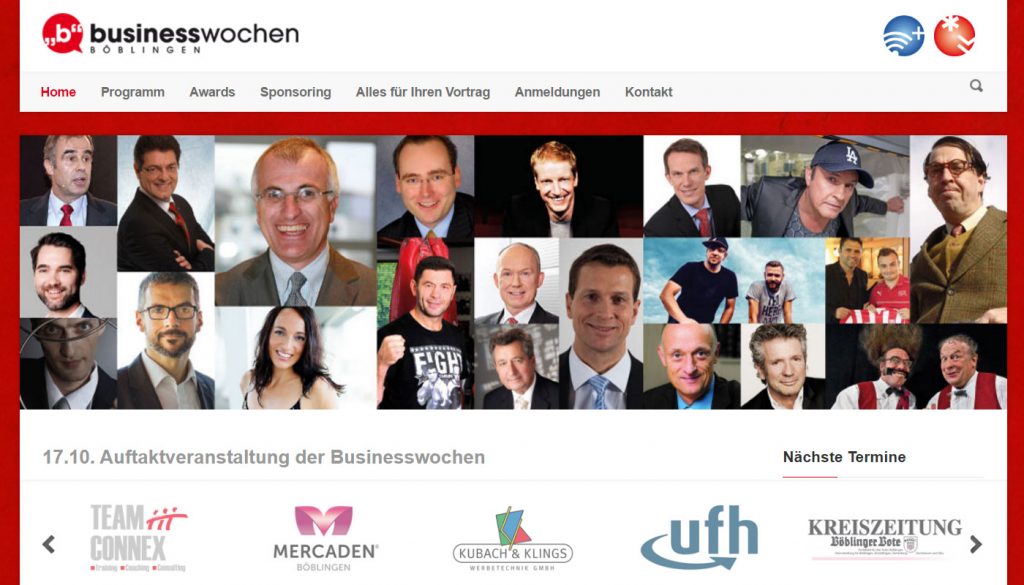Click the red round star icon
Viewport: 1024px width, 585px height.
tap(954, 36)
